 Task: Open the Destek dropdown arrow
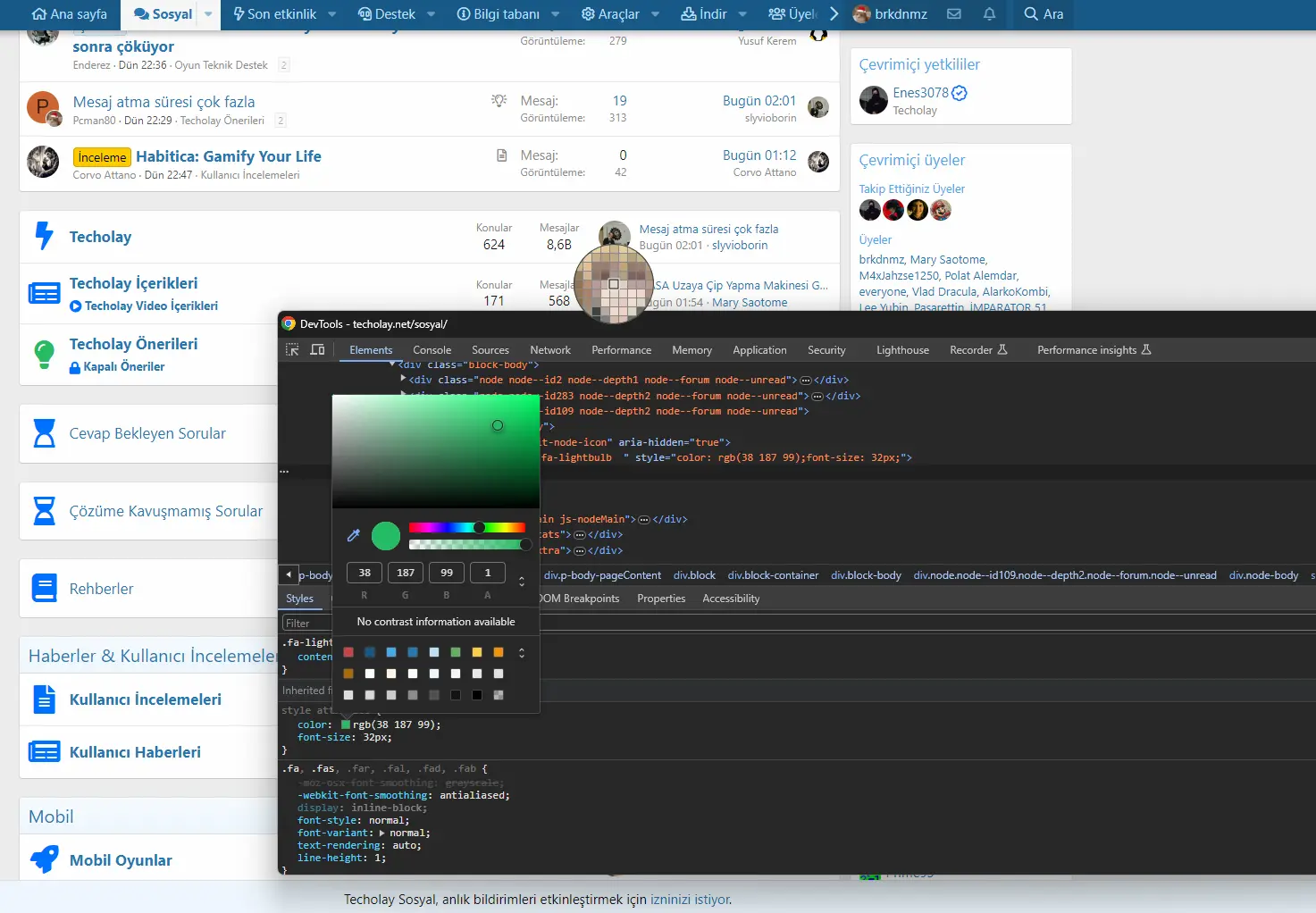[432, 14]
